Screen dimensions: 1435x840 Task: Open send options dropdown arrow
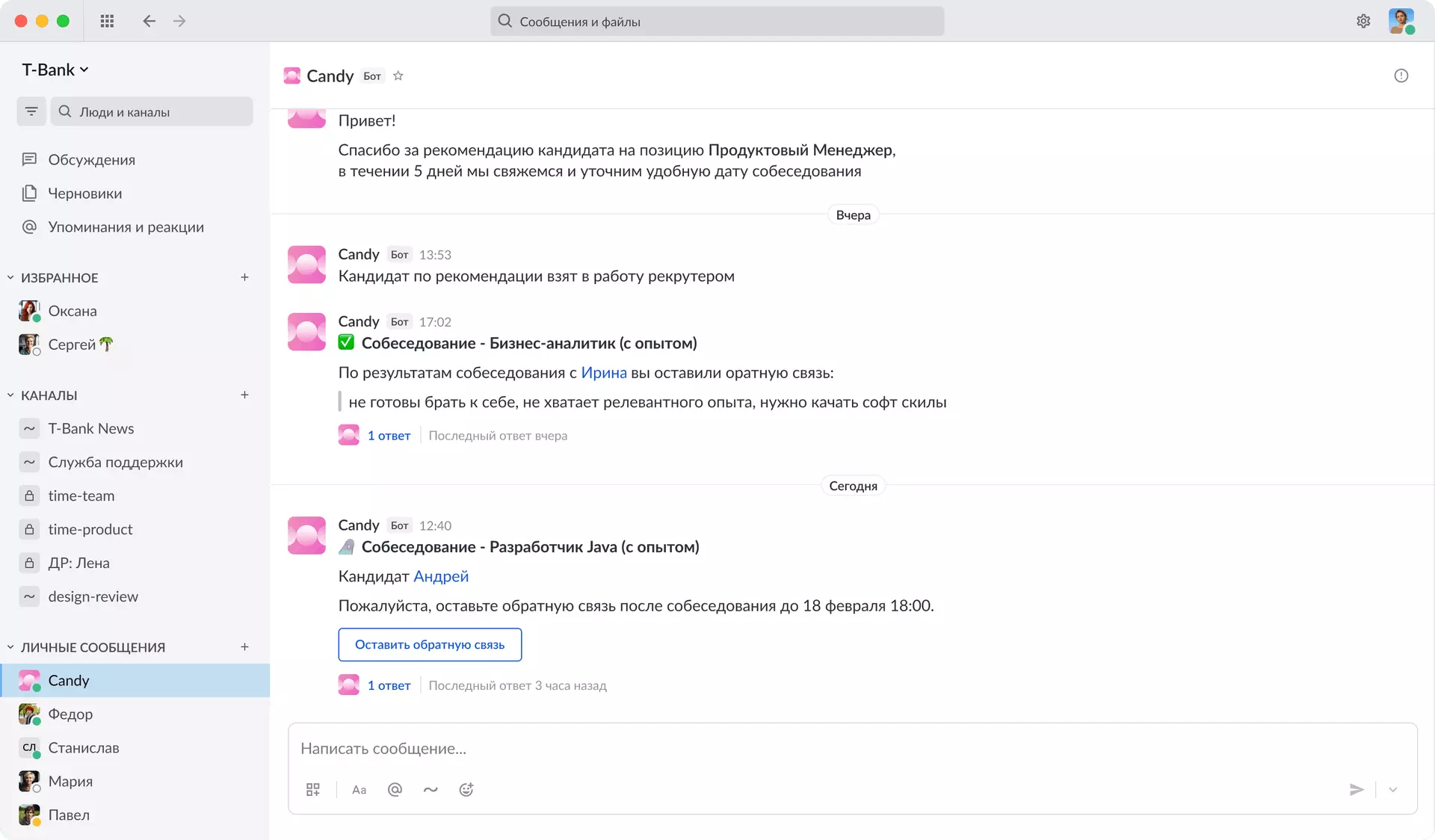coord(1392,789)
